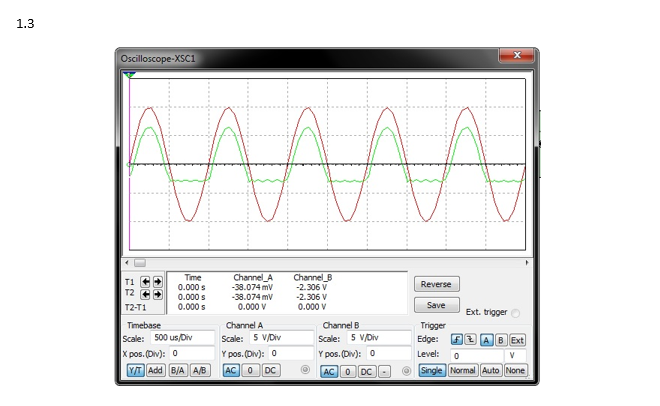
Task: Set trigger mode to Auto
Action: (491, 370)
